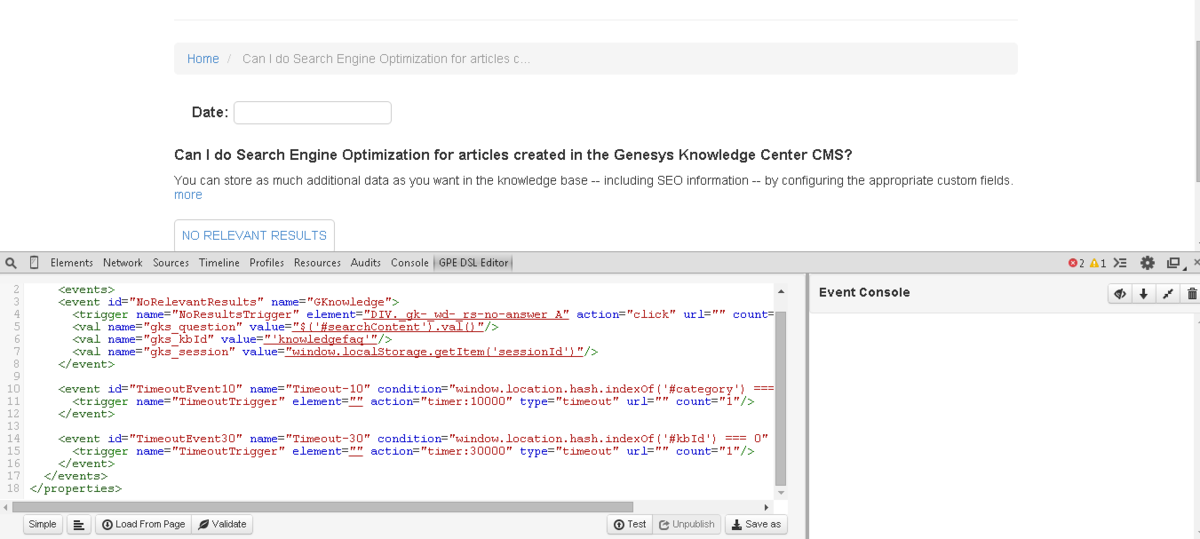Click the Save as button
Viewport: 1200px width, 539px height.
[755, 524]
